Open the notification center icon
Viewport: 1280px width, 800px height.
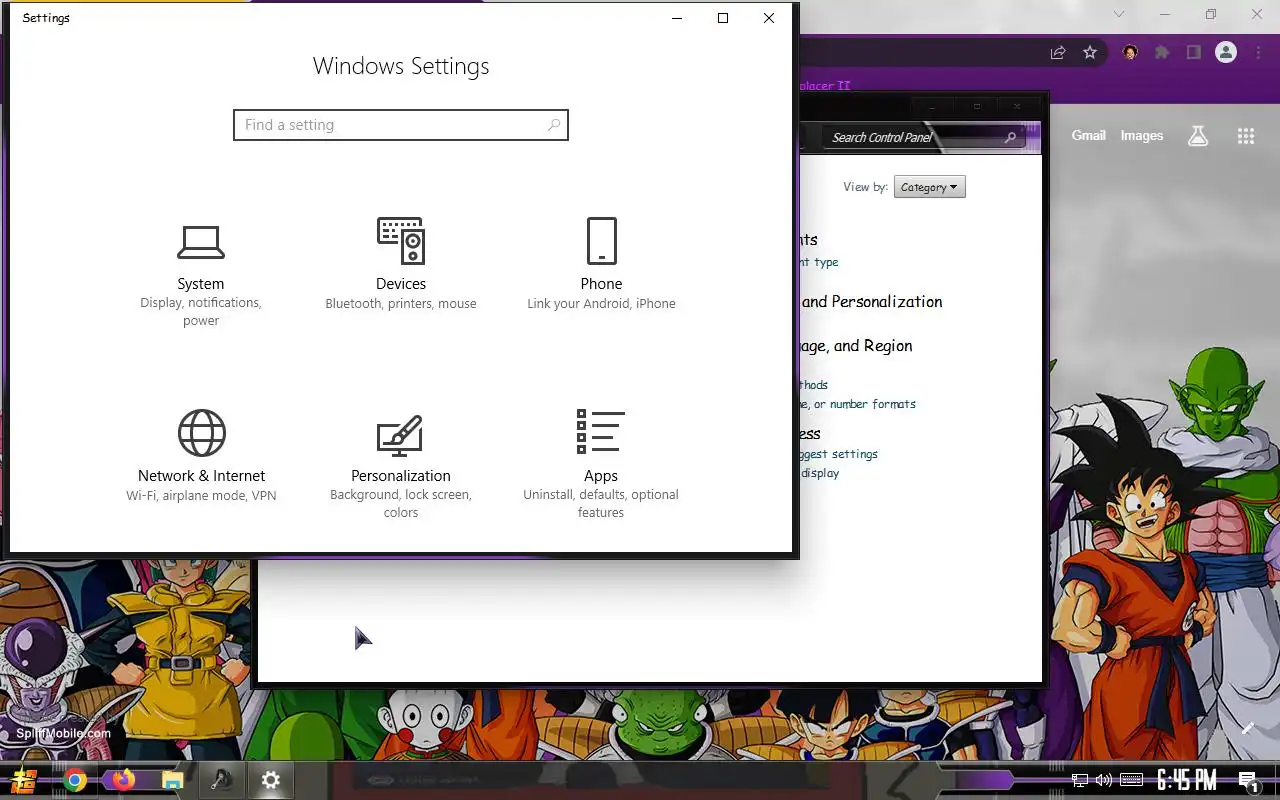pyautogui.click(x=1247, y=780)
